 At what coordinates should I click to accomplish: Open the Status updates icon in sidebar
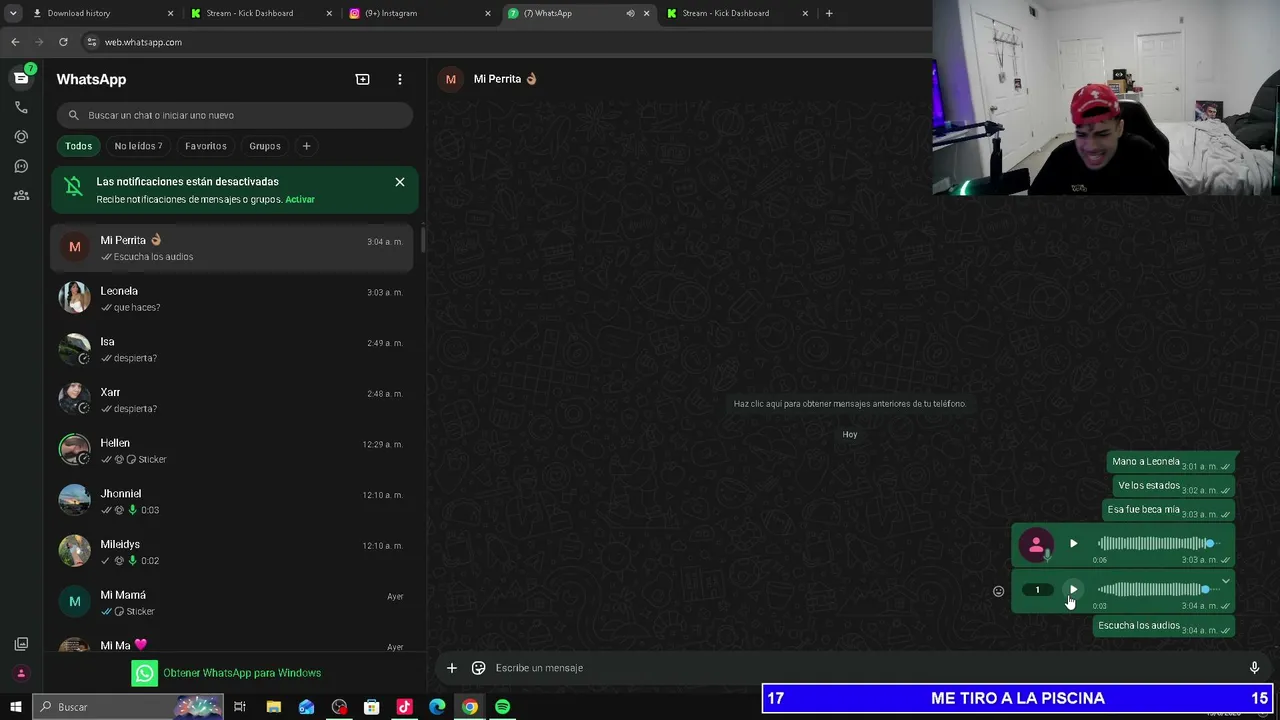[x=21, y=136]
